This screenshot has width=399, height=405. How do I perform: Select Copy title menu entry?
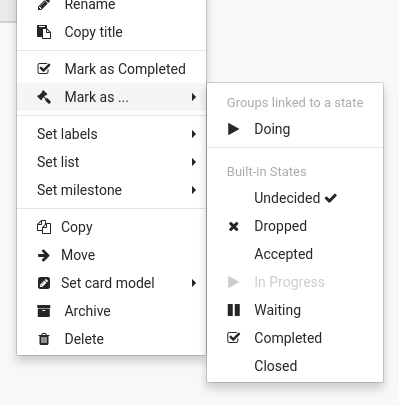(x=111, y=32)
